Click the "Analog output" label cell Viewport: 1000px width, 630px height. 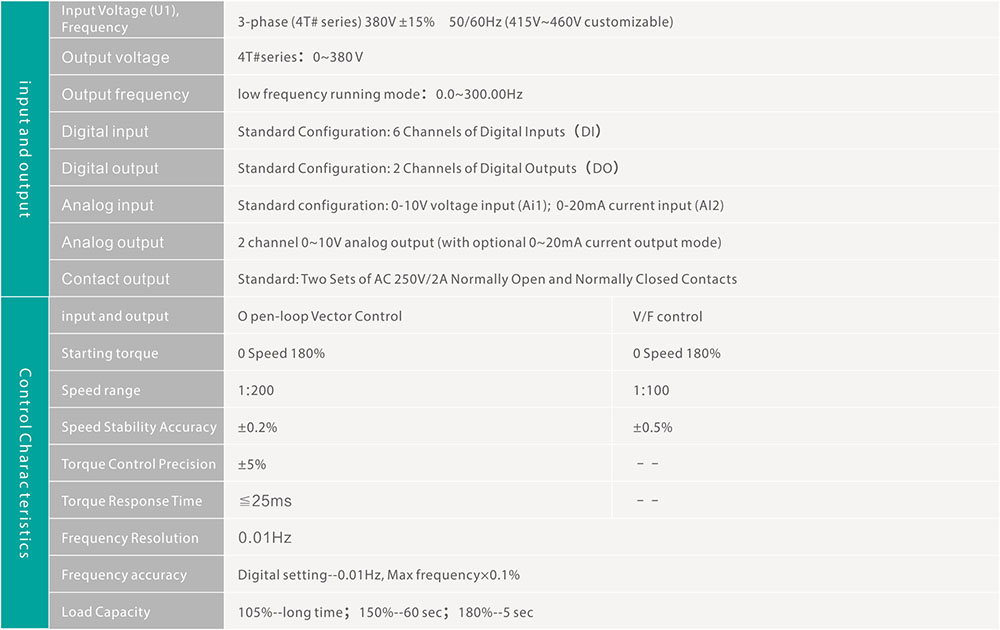click(x=113, y=242)
